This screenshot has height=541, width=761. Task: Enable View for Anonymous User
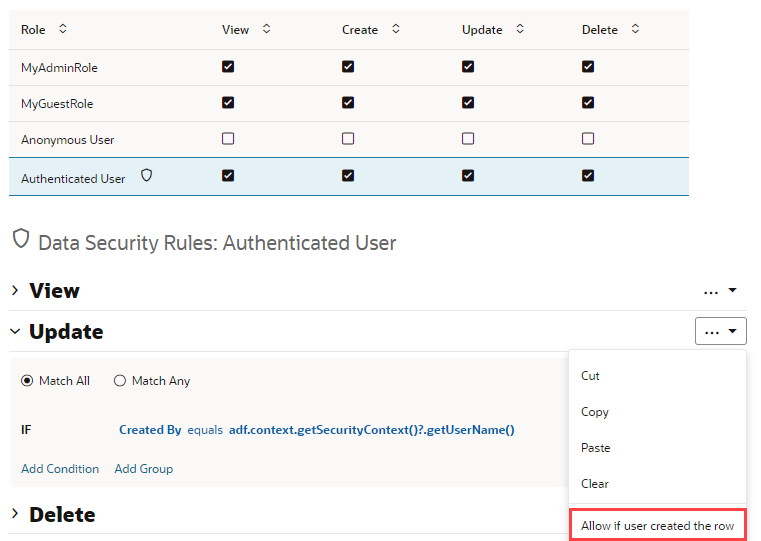(228, 139)
